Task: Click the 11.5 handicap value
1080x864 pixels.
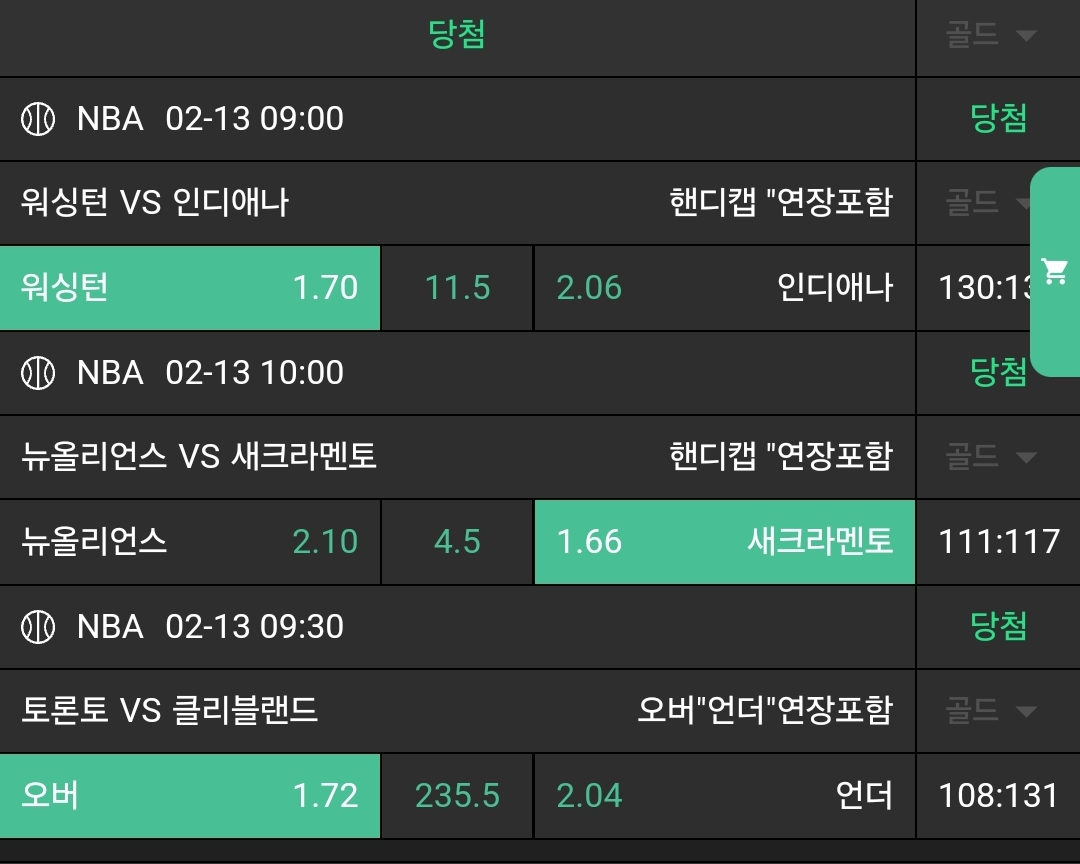Action: (x=457, y=288)
